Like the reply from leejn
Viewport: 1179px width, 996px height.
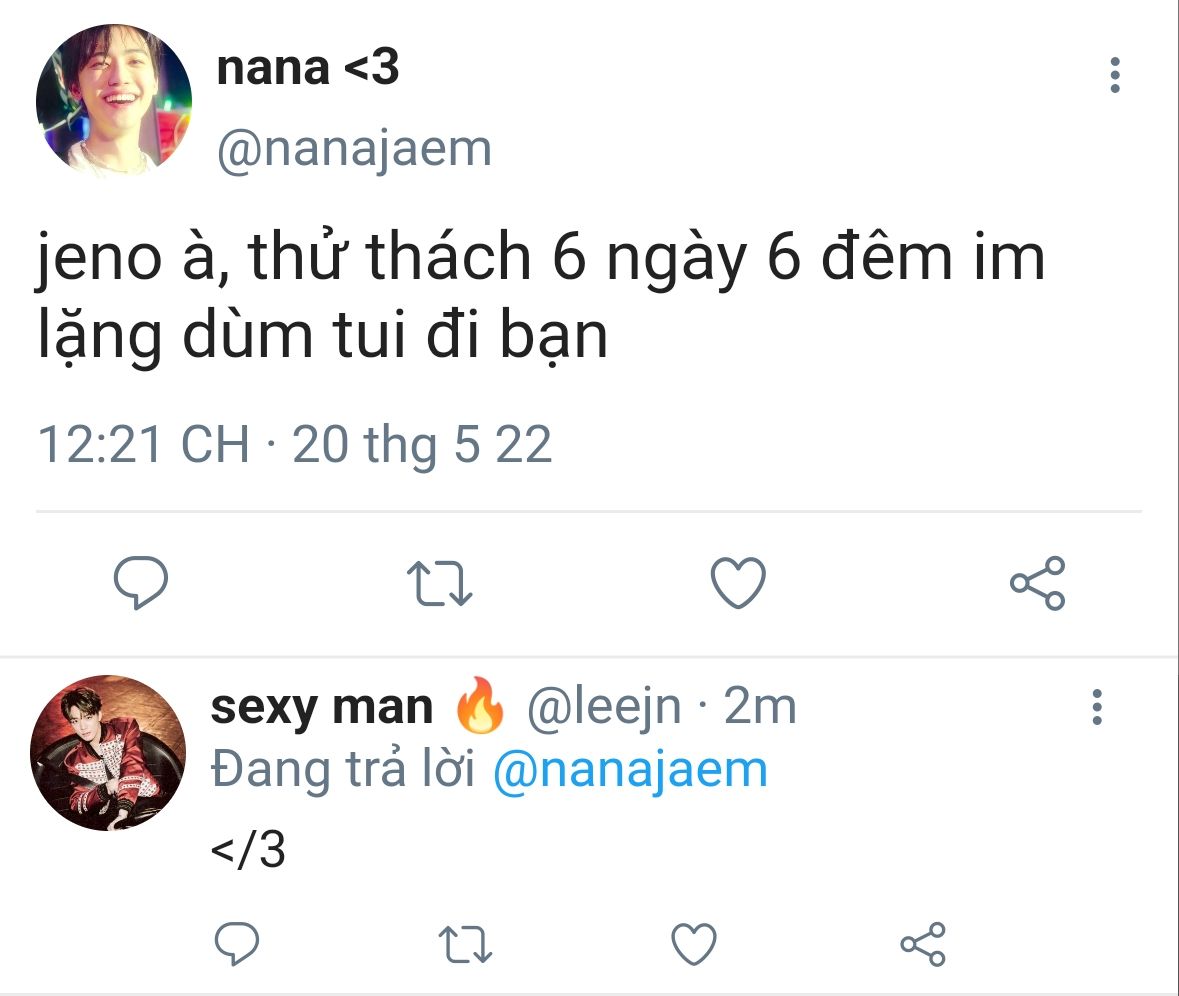tap(693, 944)
